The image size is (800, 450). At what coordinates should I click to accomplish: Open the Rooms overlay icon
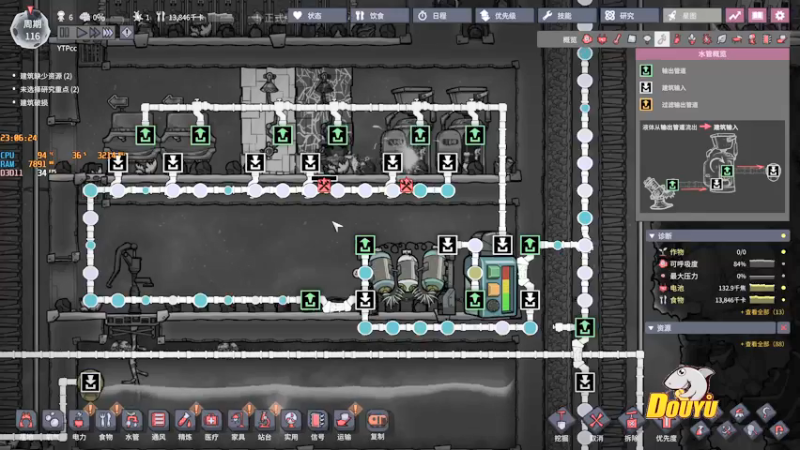[737, 39]
